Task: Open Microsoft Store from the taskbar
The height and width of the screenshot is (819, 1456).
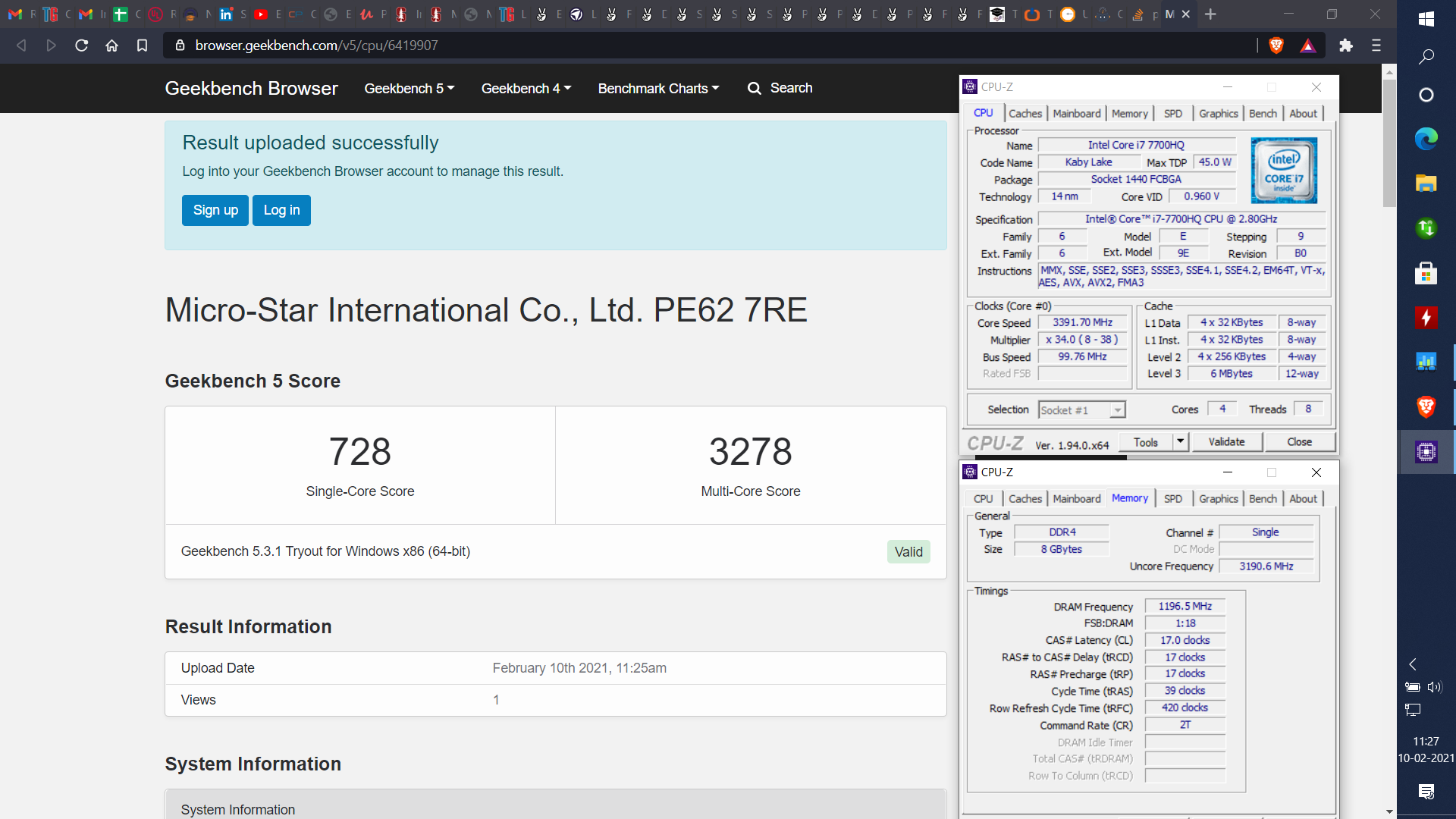Action: coord(1426,273)
